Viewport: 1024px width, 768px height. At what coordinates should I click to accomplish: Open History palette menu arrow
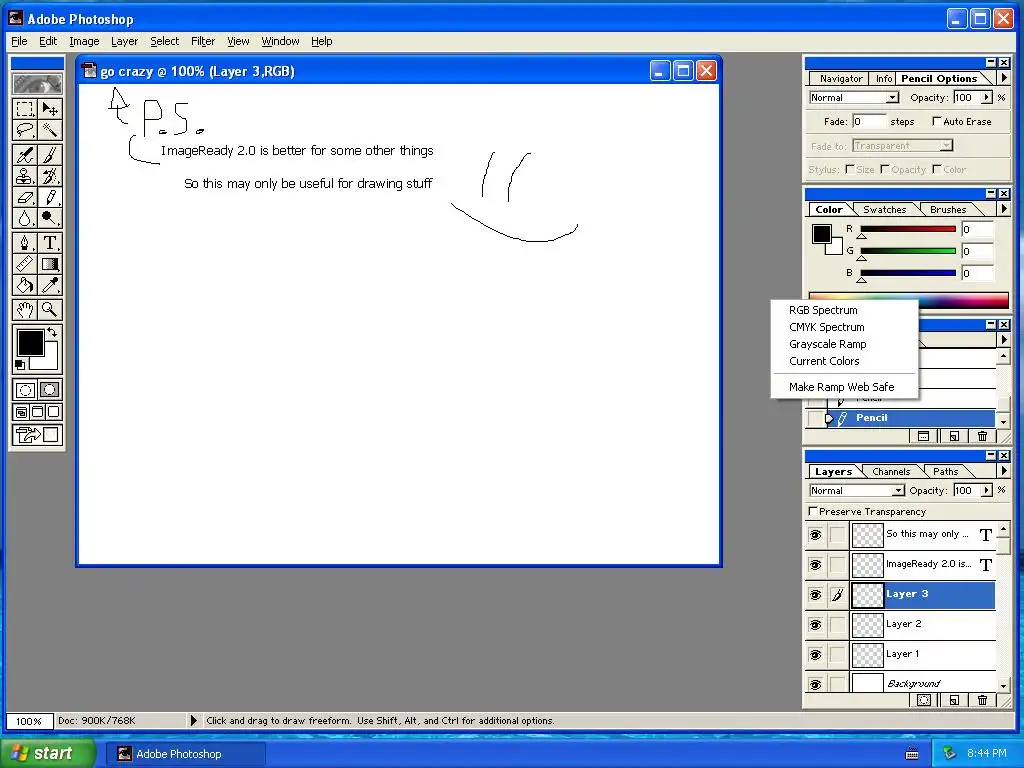1004,340
